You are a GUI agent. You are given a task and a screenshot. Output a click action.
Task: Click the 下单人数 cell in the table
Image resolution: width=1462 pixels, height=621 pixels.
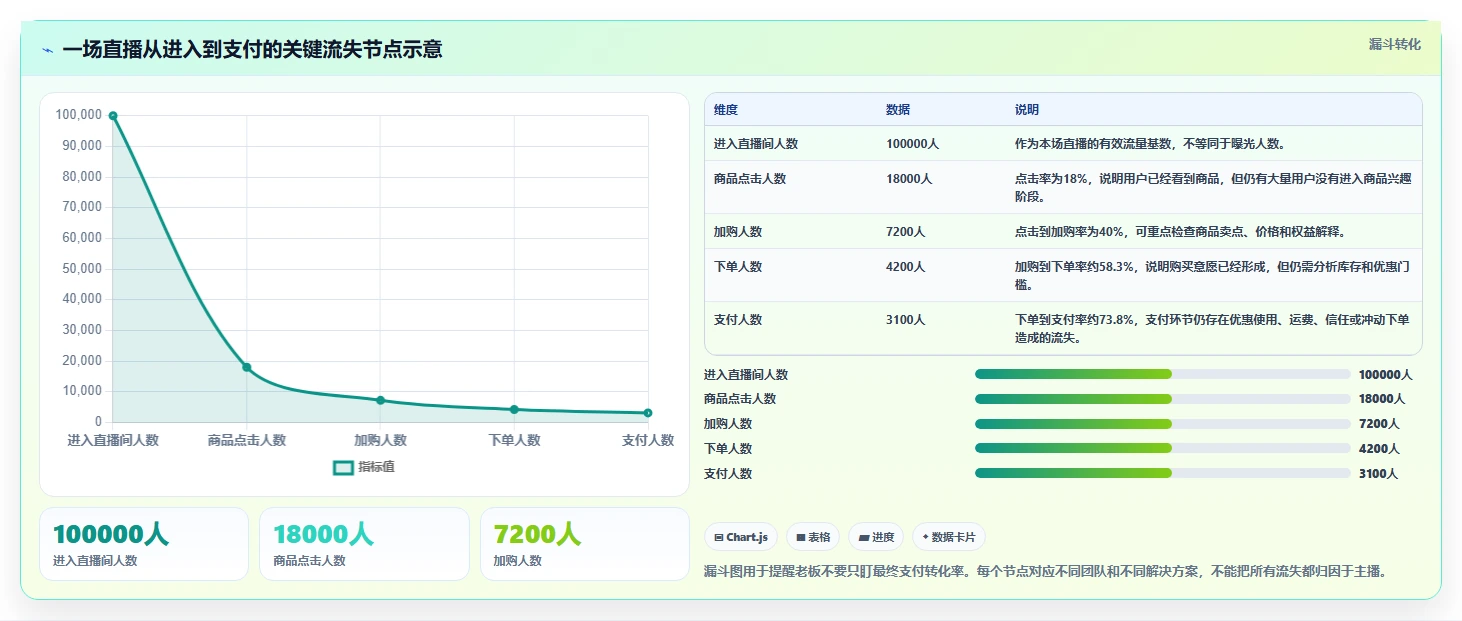pos(738,267)
